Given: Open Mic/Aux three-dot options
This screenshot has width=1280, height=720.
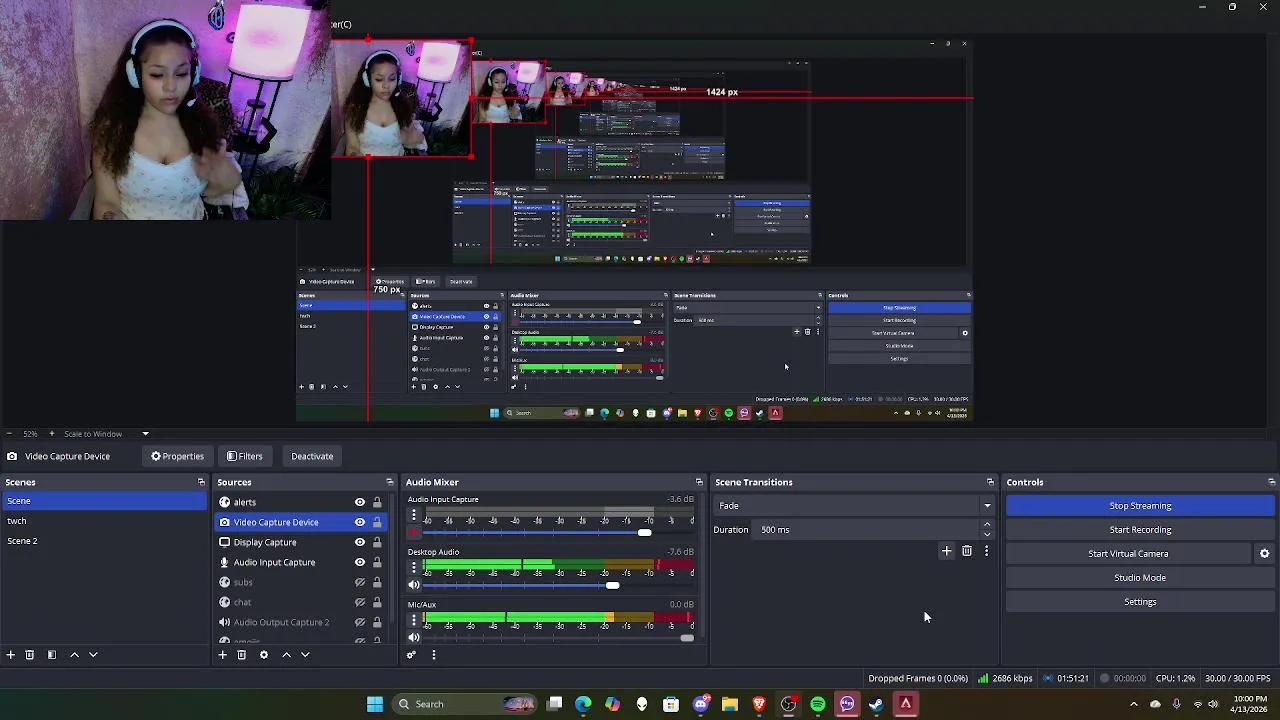Looking at the screenshot, I should point(414,620).
